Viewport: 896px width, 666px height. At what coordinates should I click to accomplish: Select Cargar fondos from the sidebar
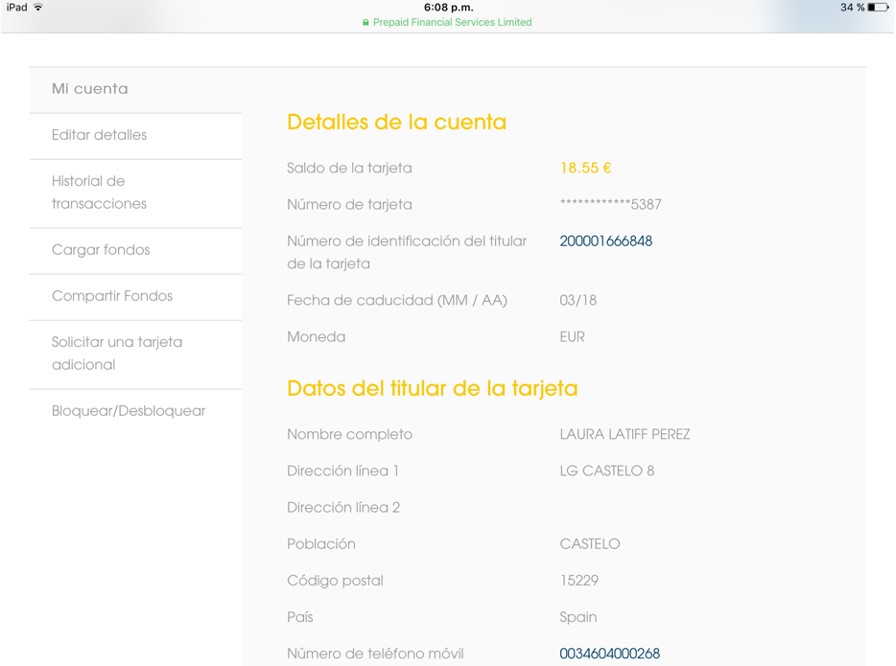(x=101, y=250)
